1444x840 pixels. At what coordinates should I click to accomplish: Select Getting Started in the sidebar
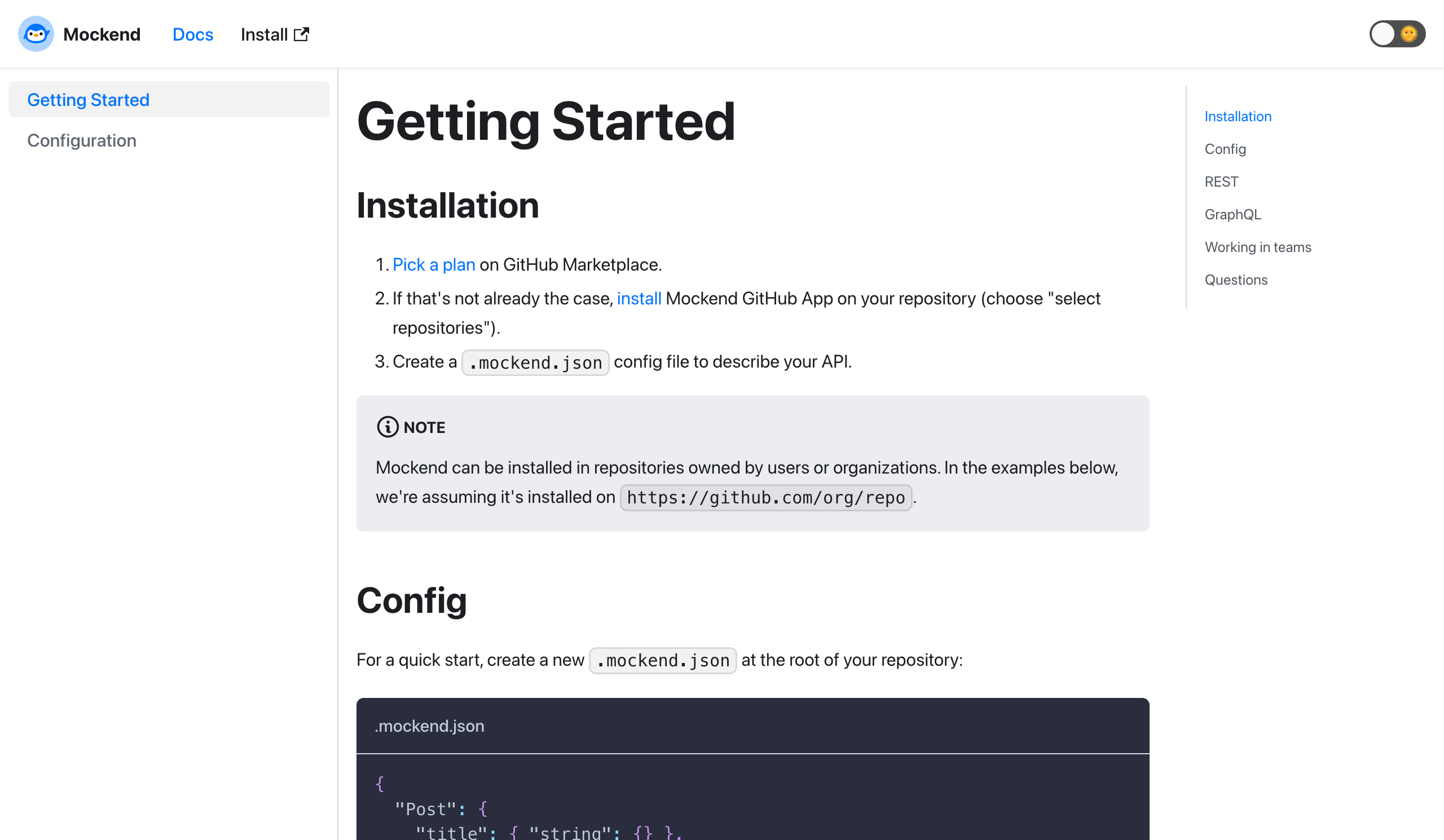169,100
